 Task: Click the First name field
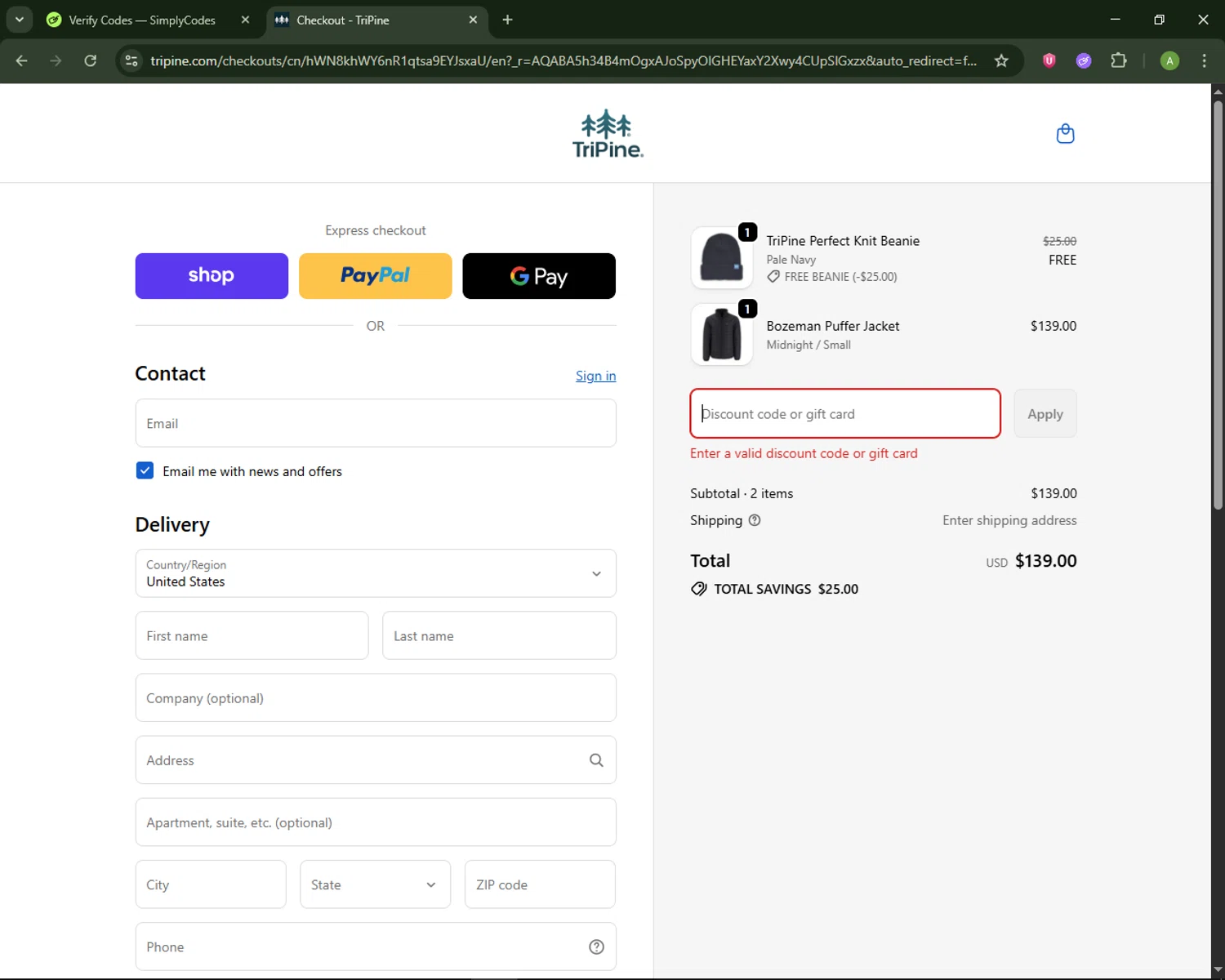coord(252,635)
